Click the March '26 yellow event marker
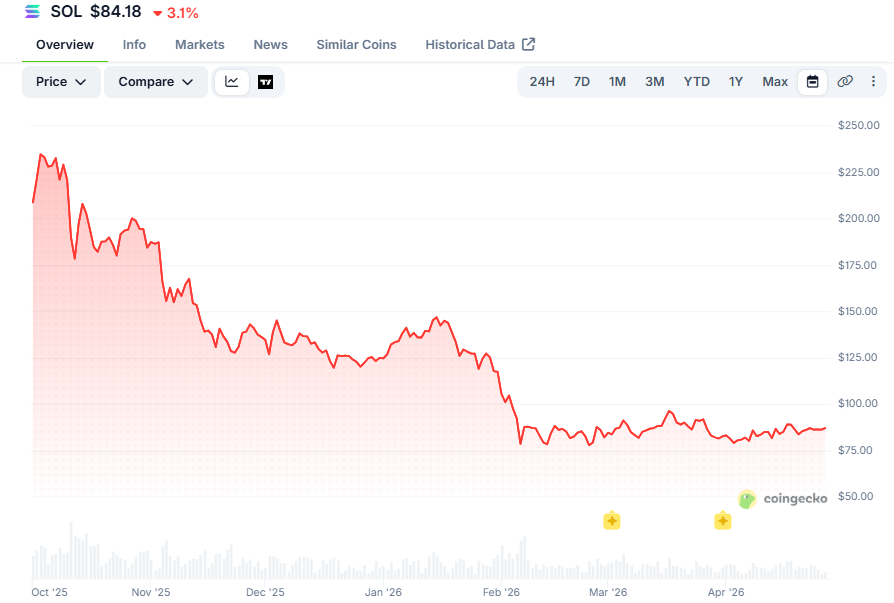The width and height of the screenshot is (894, 603). pyautogui.click(x=611, y=520)
